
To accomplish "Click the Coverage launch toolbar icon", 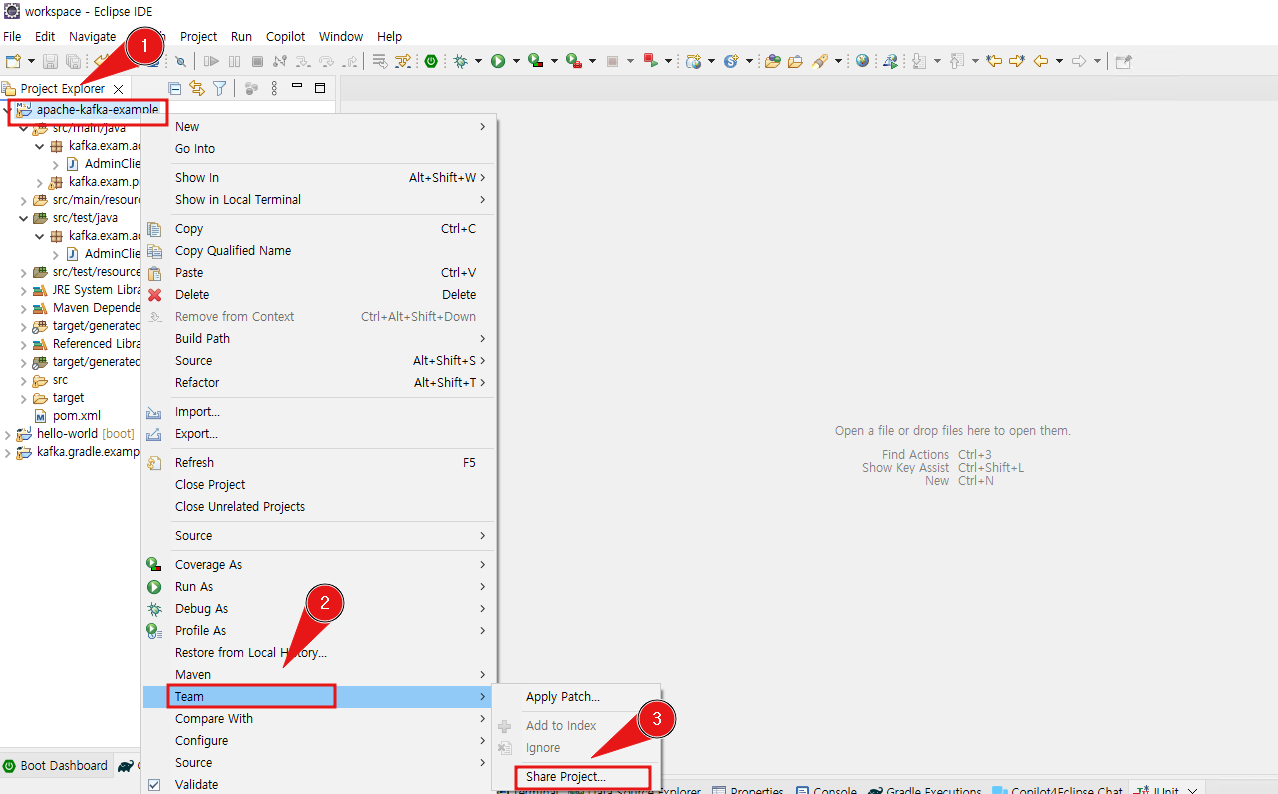I will pyautogui.click(x=536, y=61).
